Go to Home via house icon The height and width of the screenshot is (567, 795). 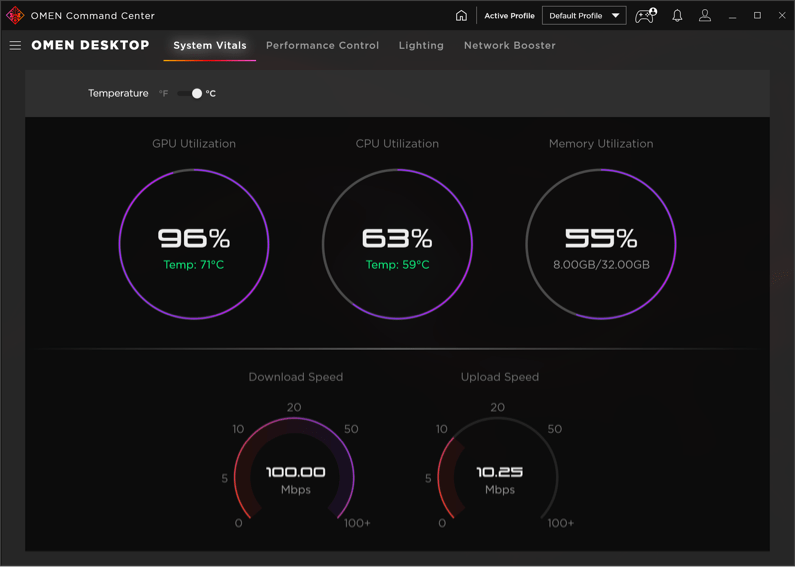(x=461, y=16)
